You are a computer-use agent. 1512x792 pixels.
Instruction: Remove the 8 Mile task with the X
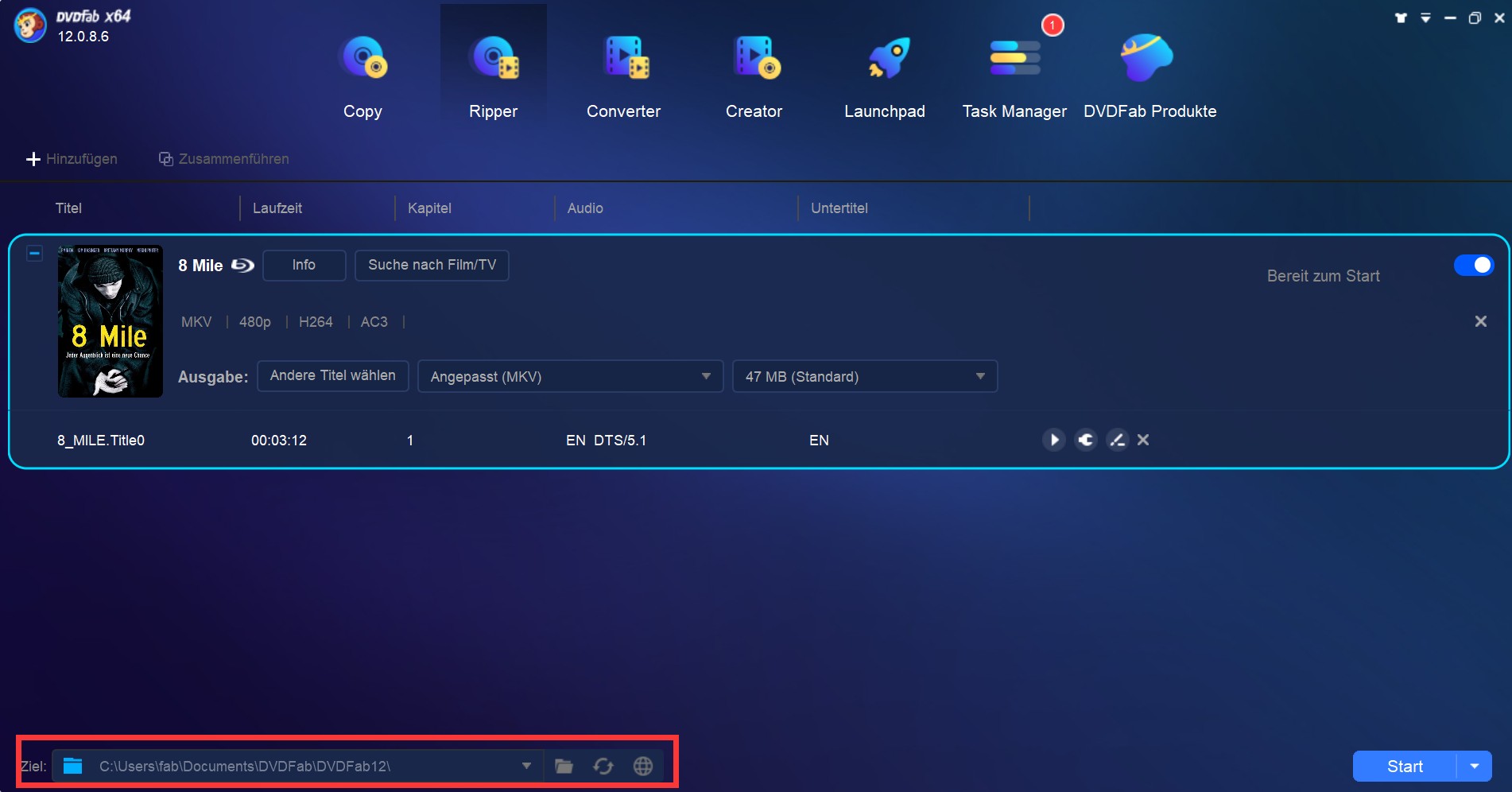(1480, 321)
